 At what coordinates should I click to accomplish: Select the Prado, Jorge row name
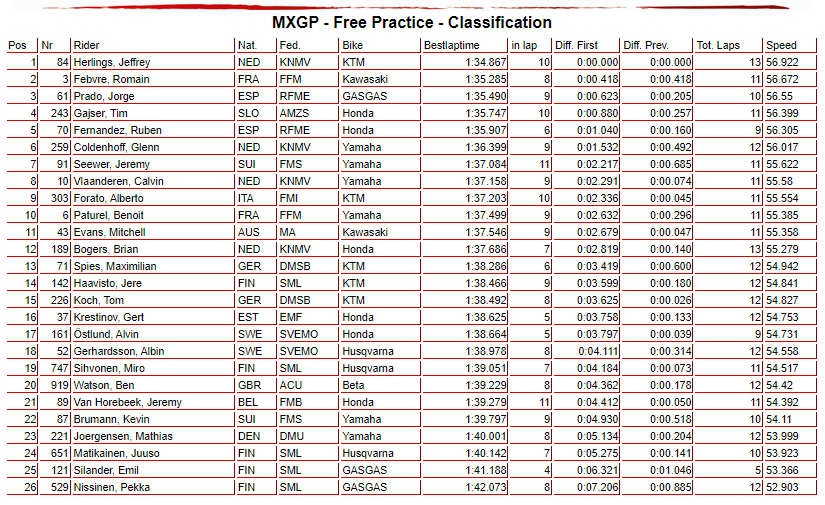coord(103,96)
